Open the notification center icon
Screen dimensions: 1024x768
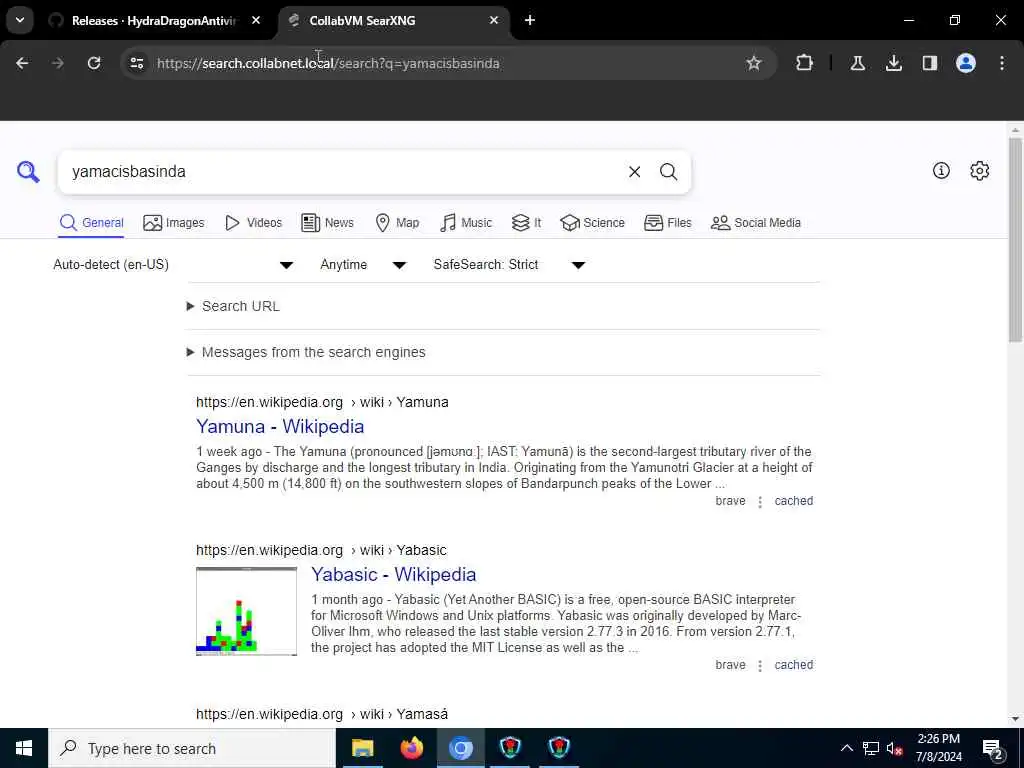(x=993, y=749)
